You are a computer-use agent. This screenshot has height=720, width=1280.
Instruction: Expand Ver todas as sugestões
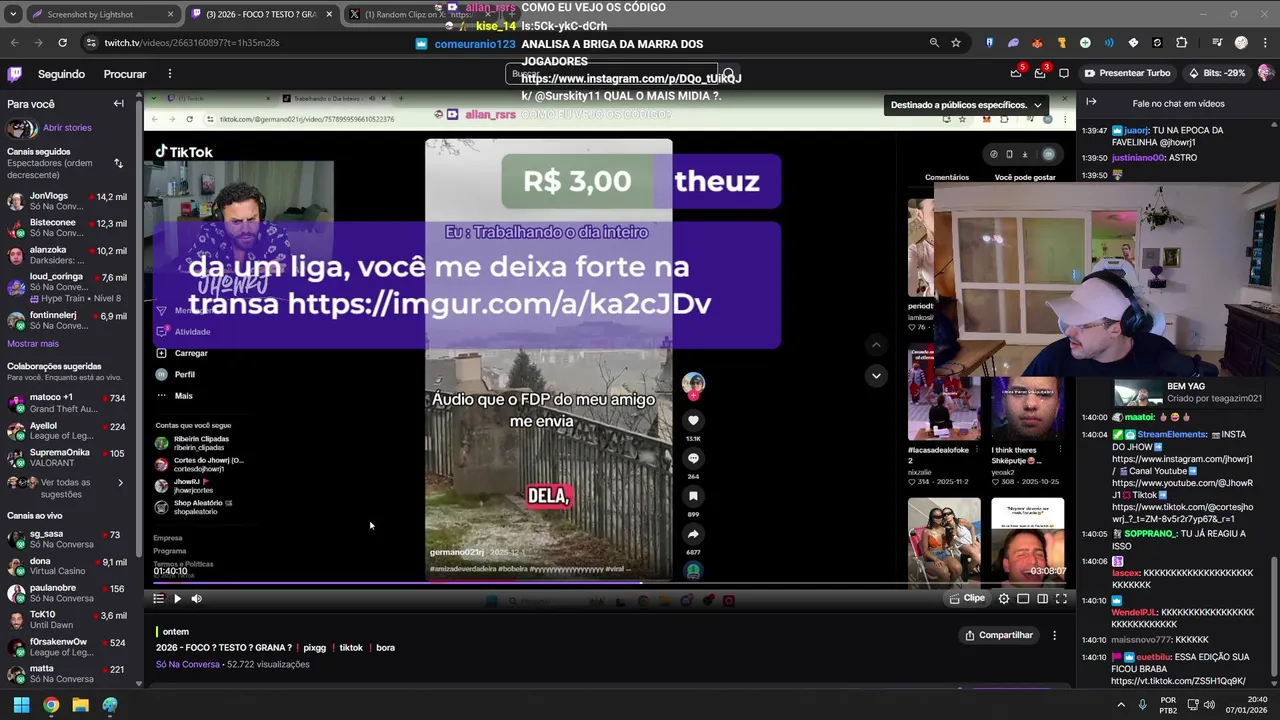pyautogui.click(x=68, y=488)
